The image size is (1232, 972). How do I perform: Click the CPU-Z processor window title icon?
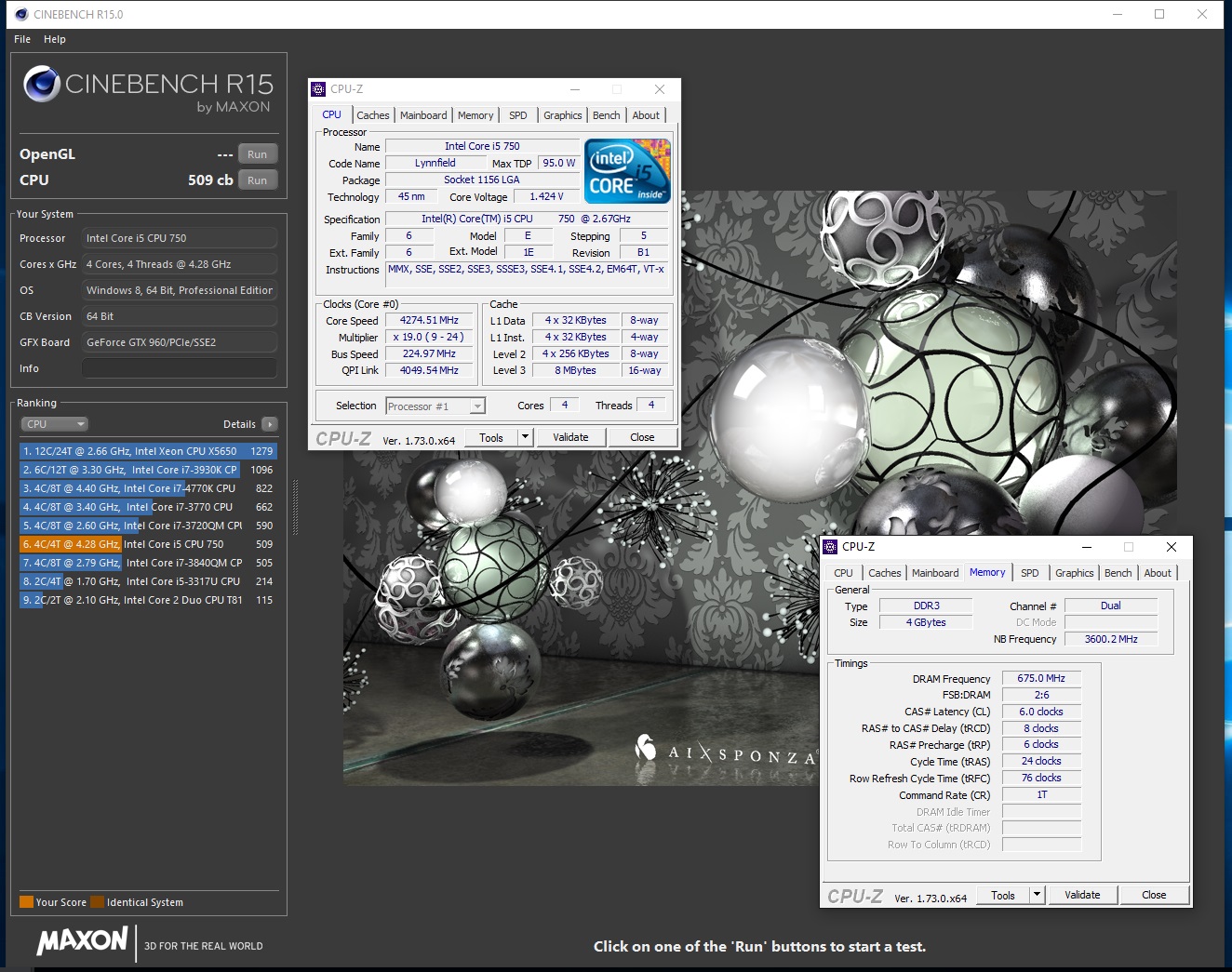[319, 89]
